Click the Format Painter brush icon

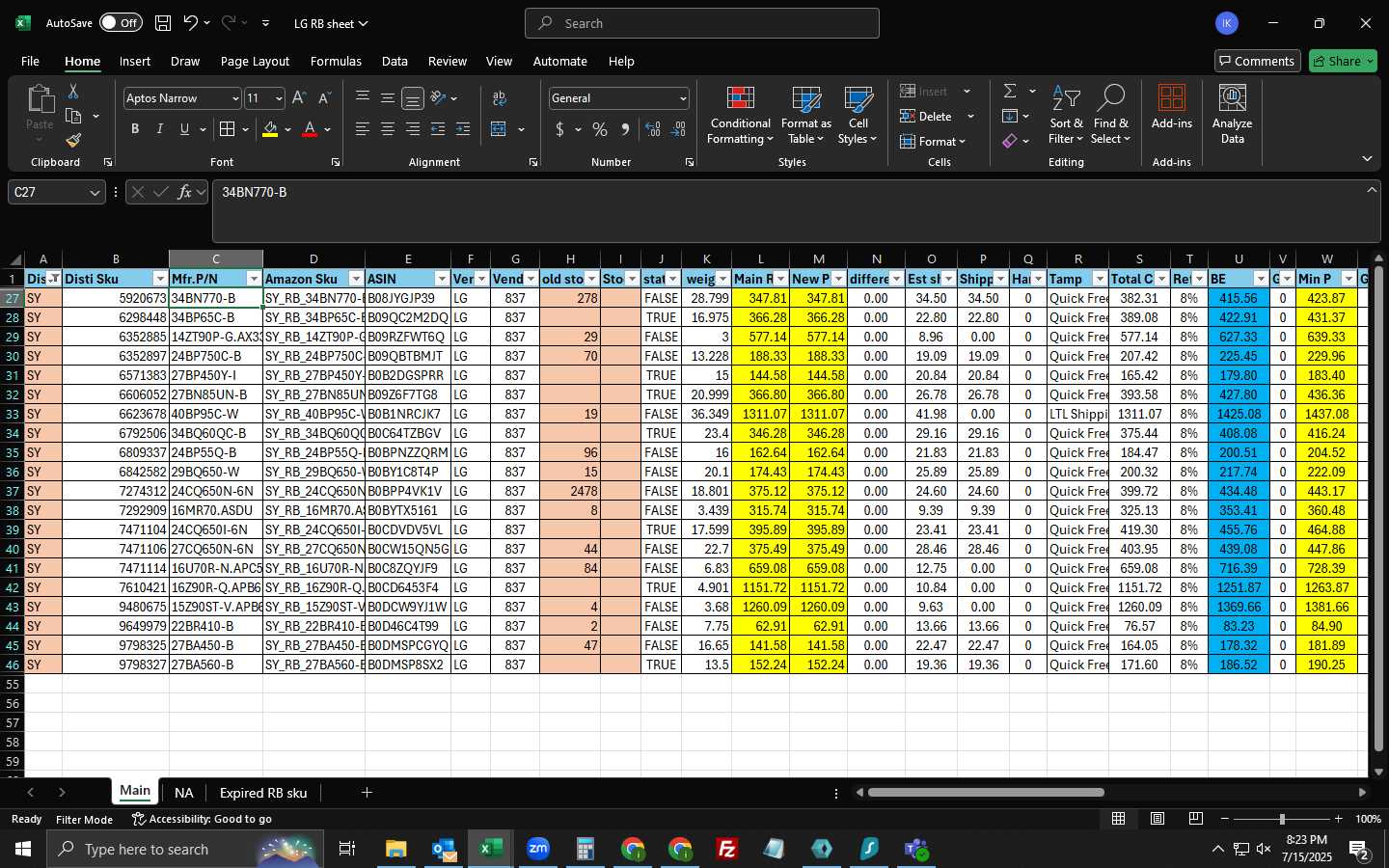pyautogui.click(x=73, y=141)
